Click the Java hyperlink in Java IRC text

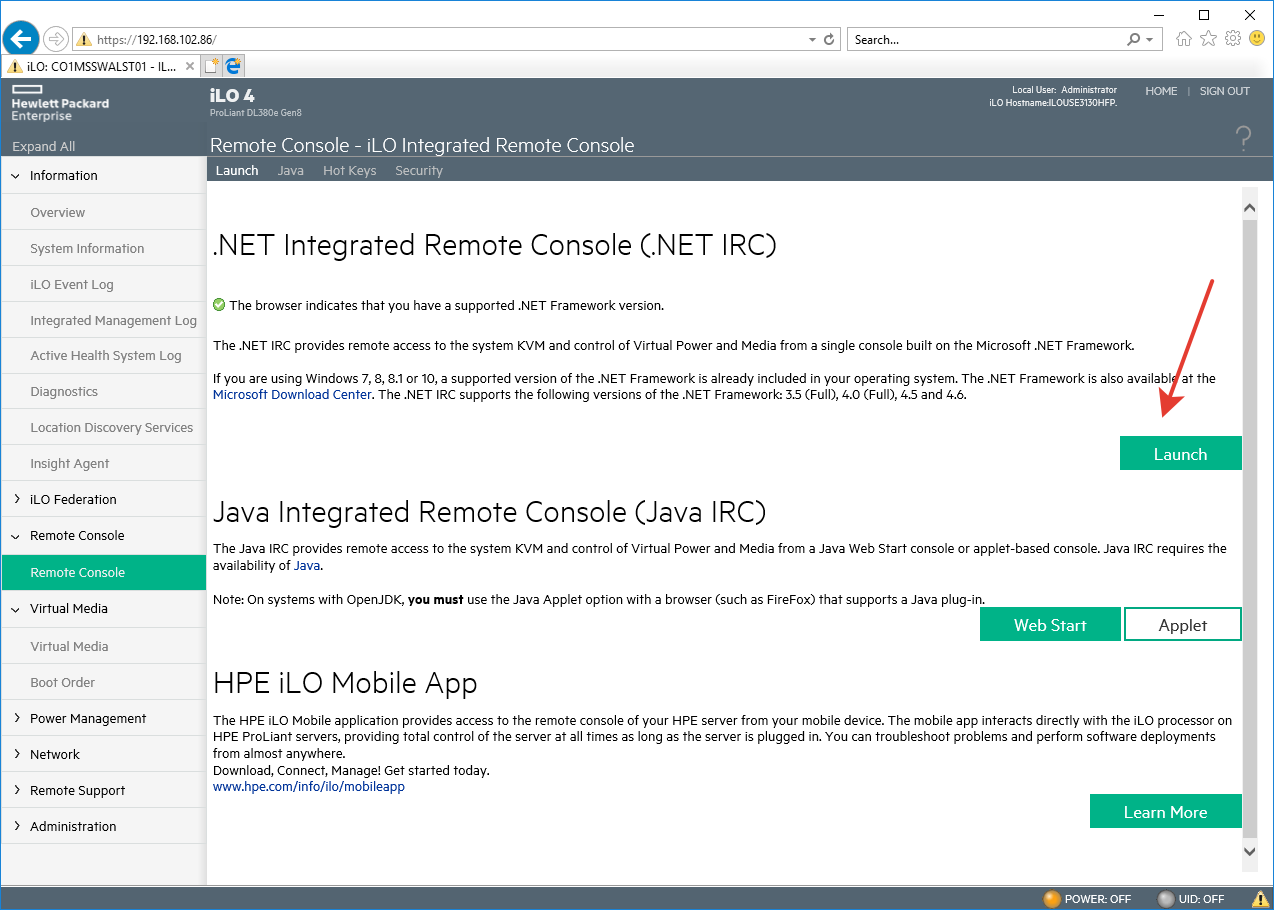[307, 565]
